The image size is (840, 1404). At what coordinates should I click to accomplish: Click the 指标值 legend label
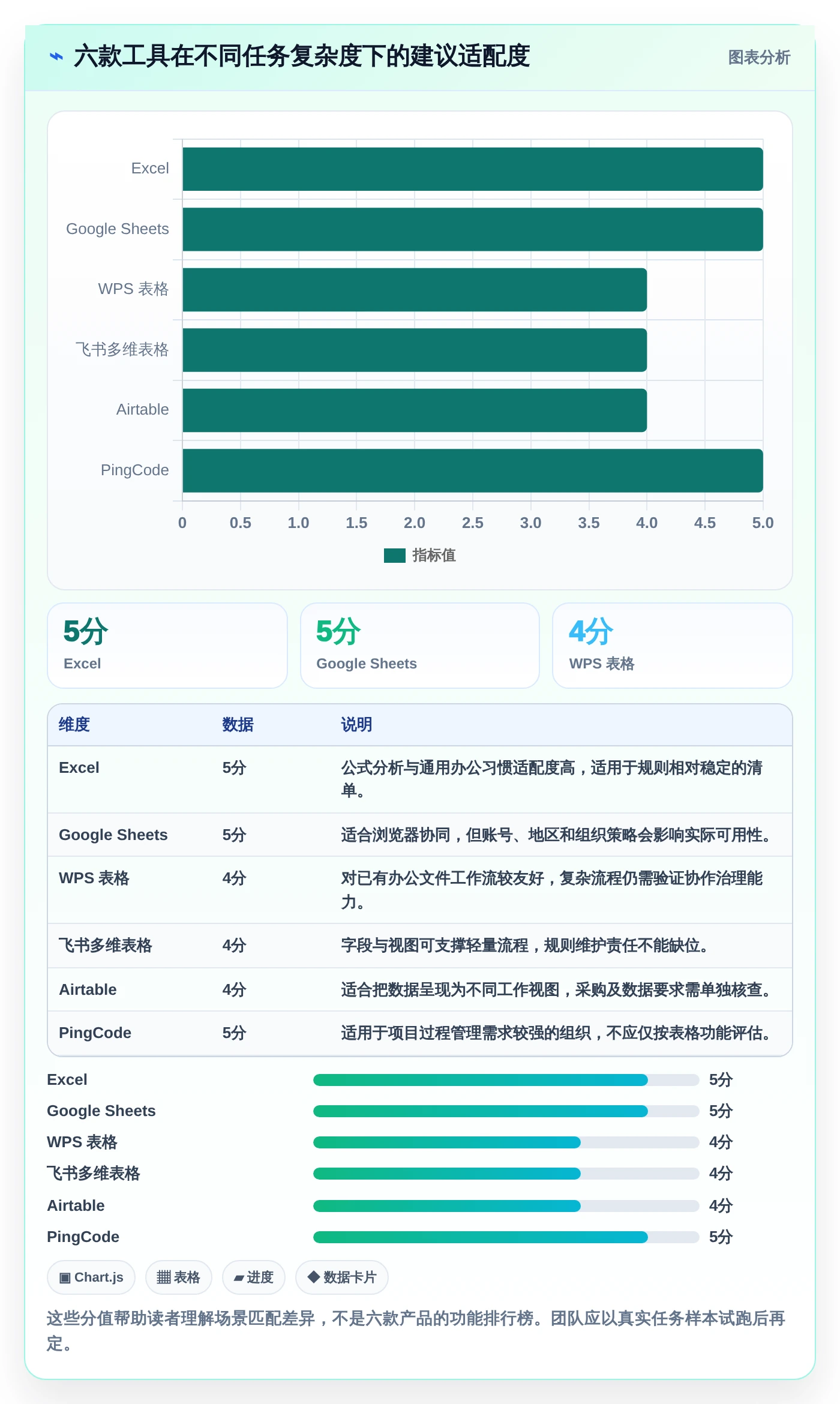pos(434,556)
